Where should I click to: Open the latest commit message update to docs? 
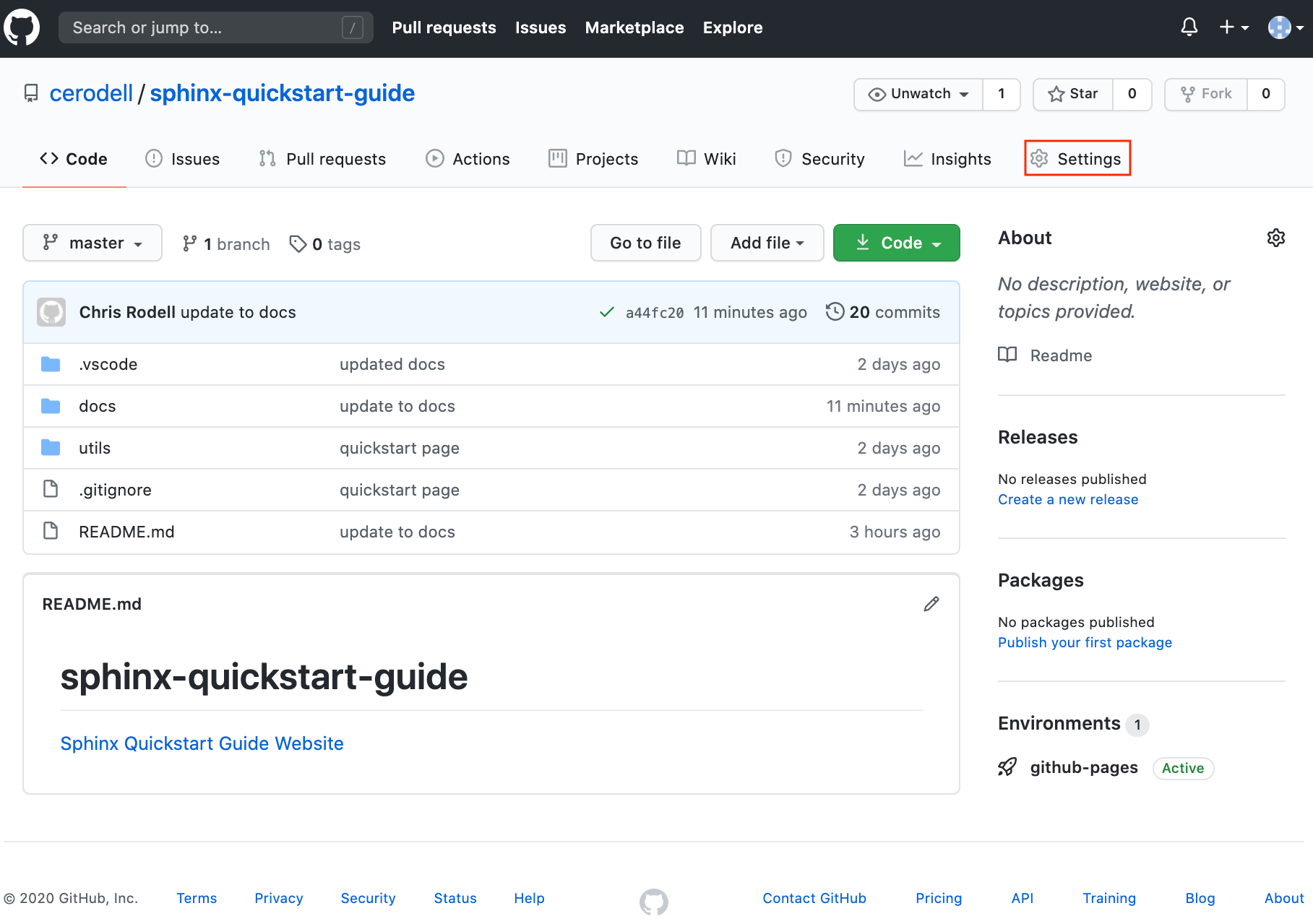(238, 312)
